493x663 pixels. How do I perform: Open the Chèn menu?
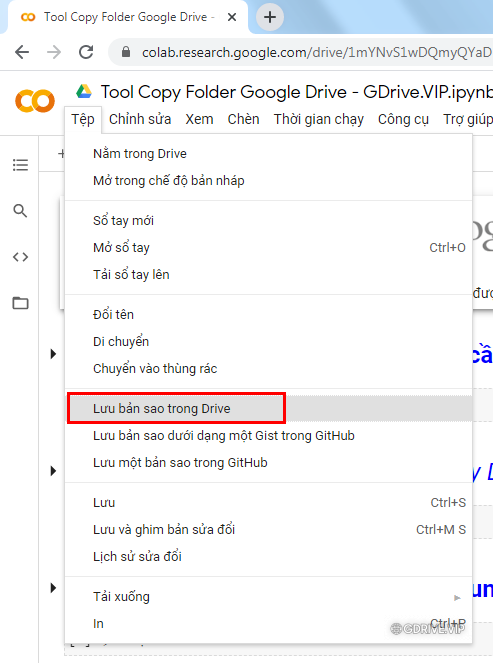click(x=244, y=119)
